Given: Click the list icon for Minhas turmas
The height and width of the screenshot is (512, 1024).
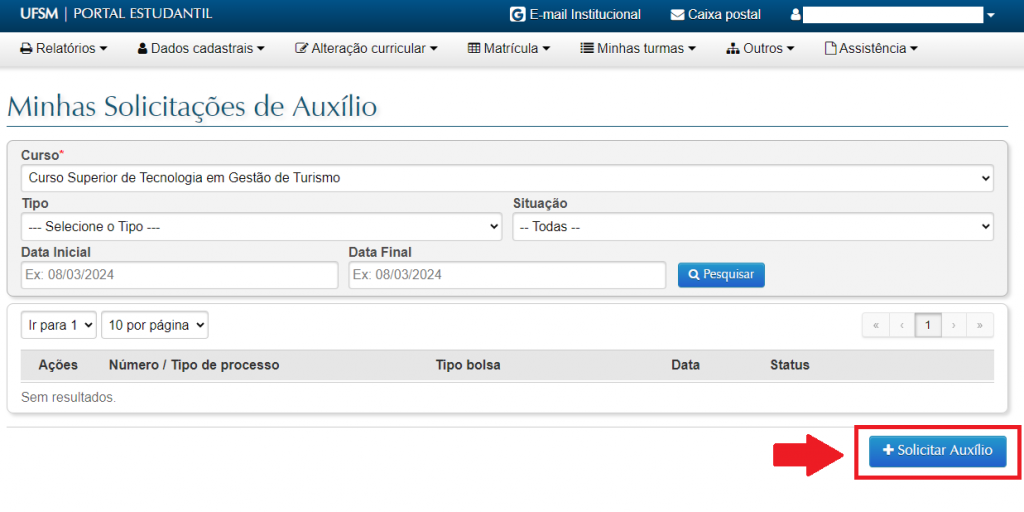Looking at the screenshot, I should [x=587, y=48].
